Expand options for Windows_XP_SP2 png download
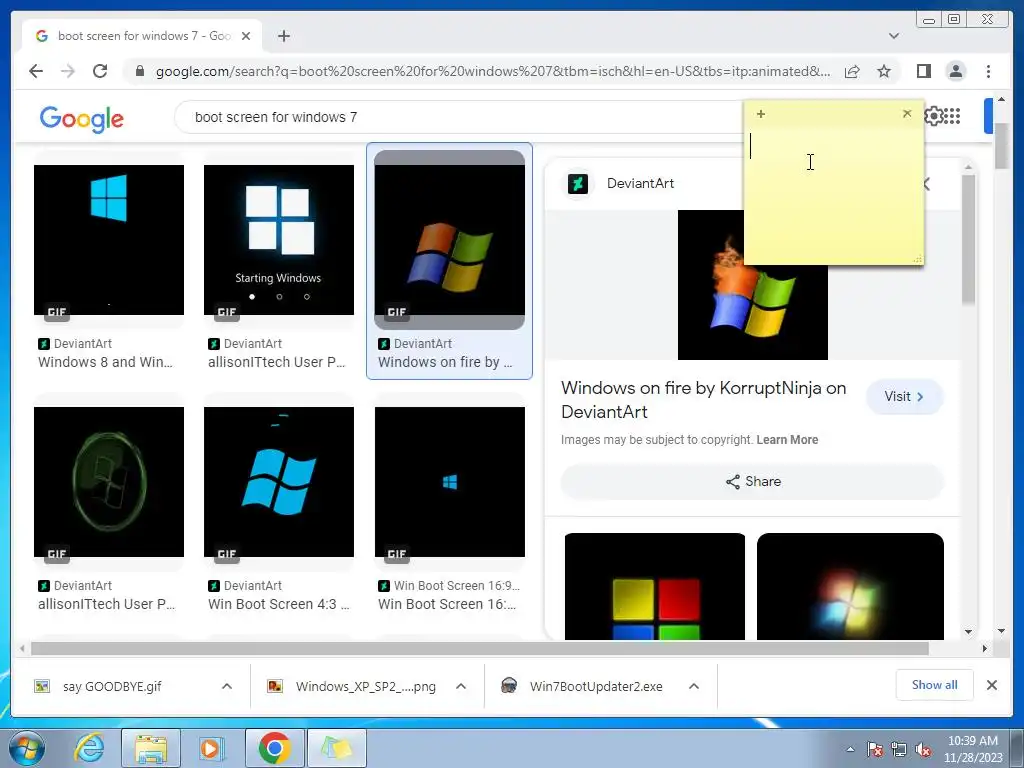 point(460,686)
